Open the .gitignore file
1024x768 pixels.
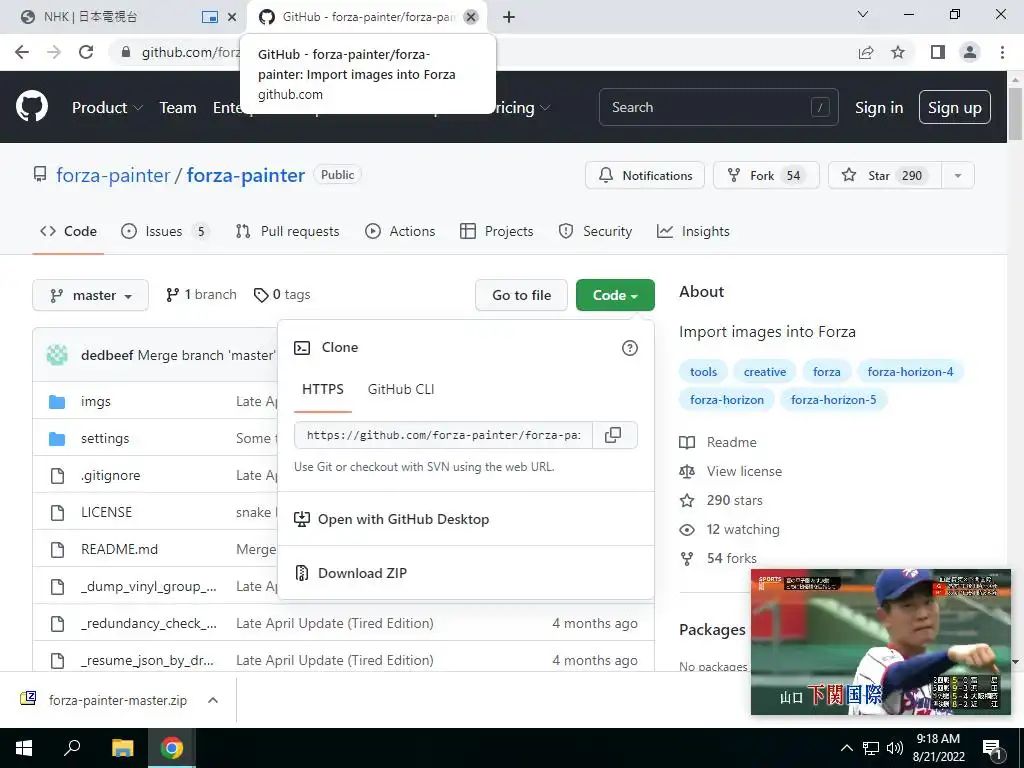click(x=110, y=475)
